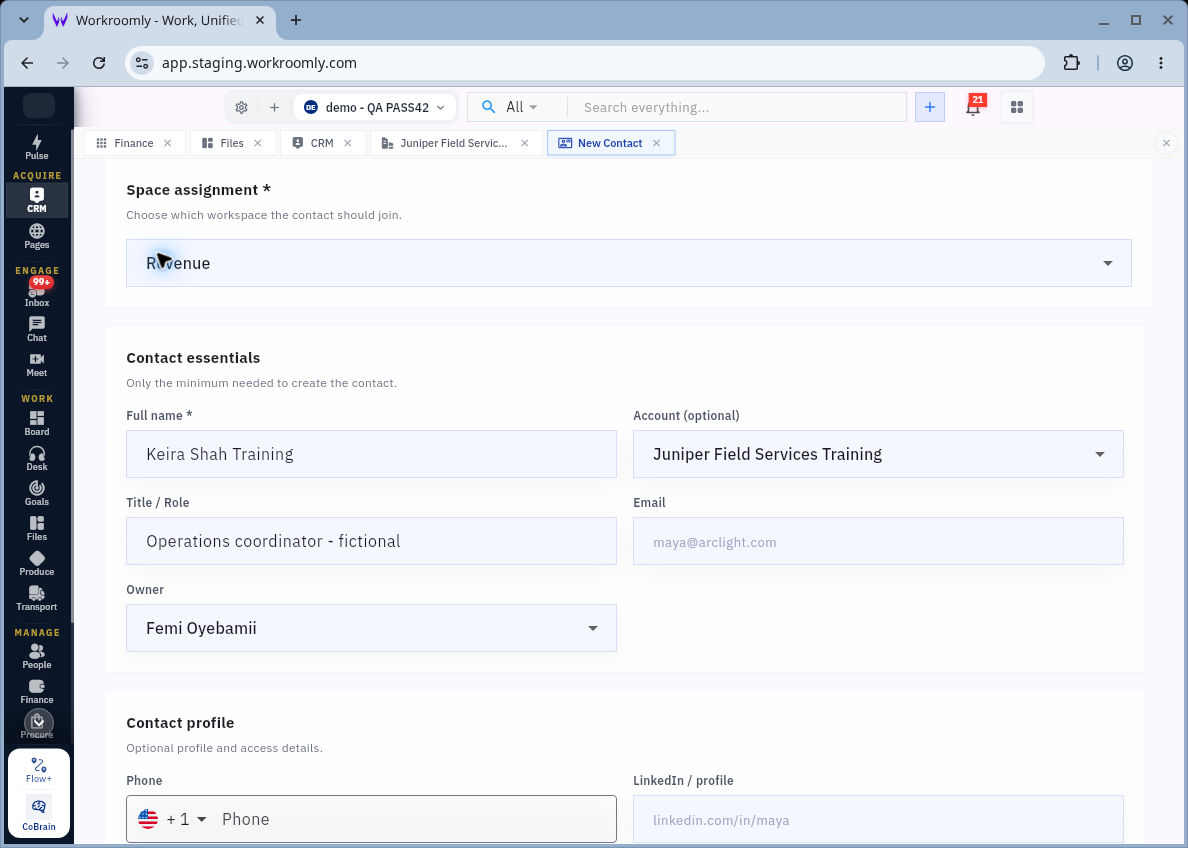Screen dimensions: 1188x848
Task: Open Board in the sidebar
Action: click(36, 424)
